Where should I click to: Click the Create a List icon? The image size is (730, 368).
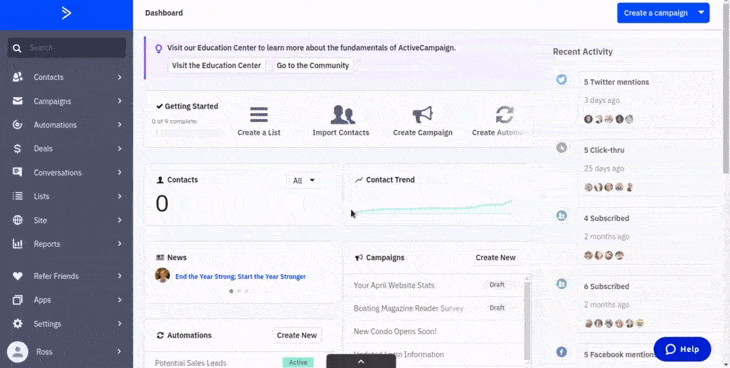click(259, 115)
